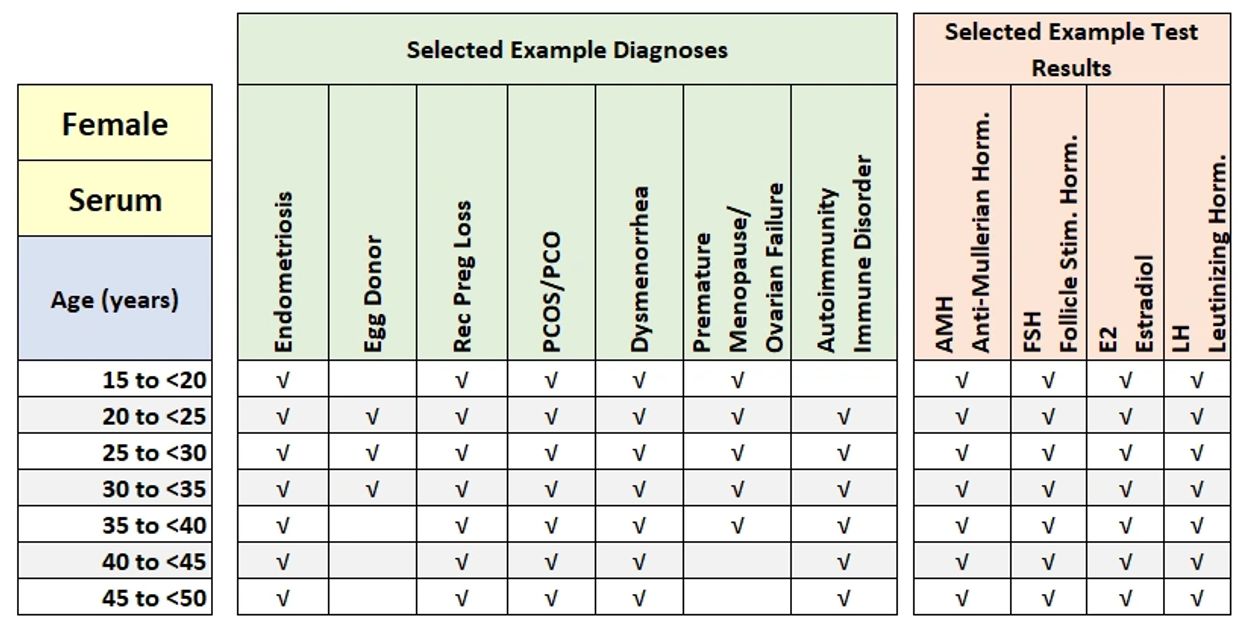Image resolution: width=1240 pixels, height=618 pixels.
Task: Click the LH checkmark in the 30 to <35 row
Action: [1197, 489]
